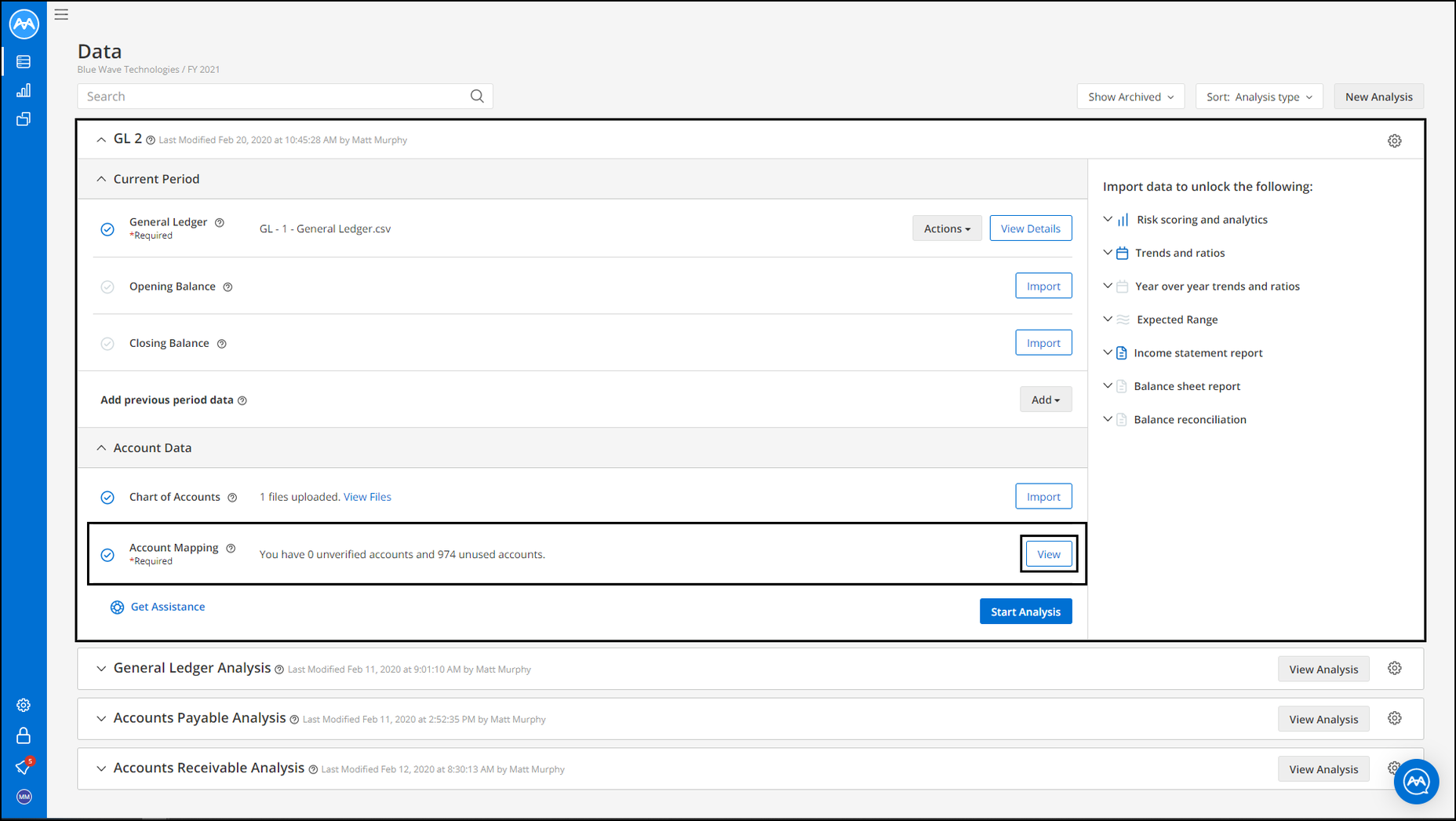
Task: Click the MindBridge logo in sidebar
Action: tap(24, 24)
